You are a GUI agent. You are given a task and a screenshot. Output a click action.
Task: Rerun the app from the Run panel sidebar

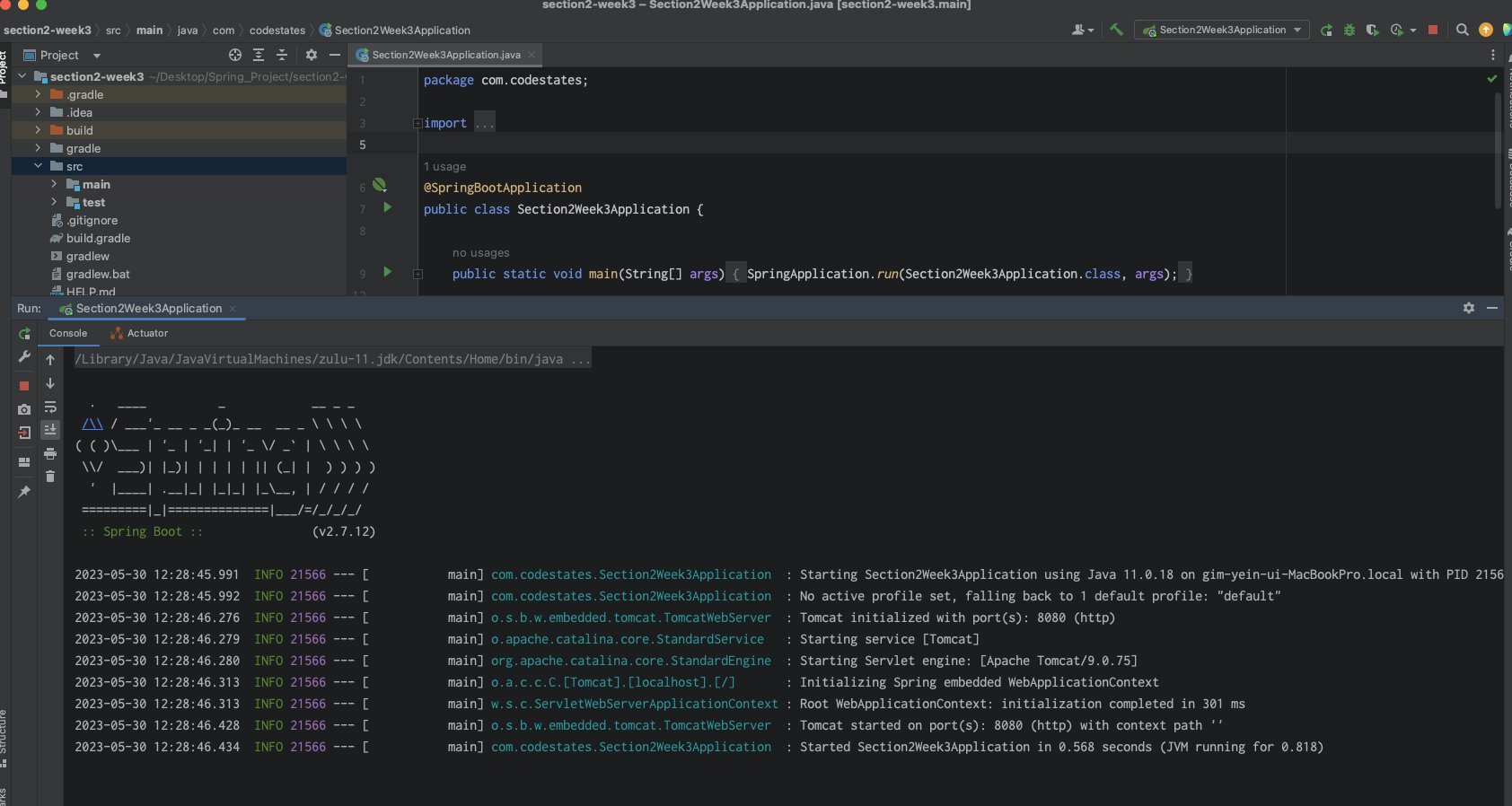pyautogui.click(x=24, y=334)
